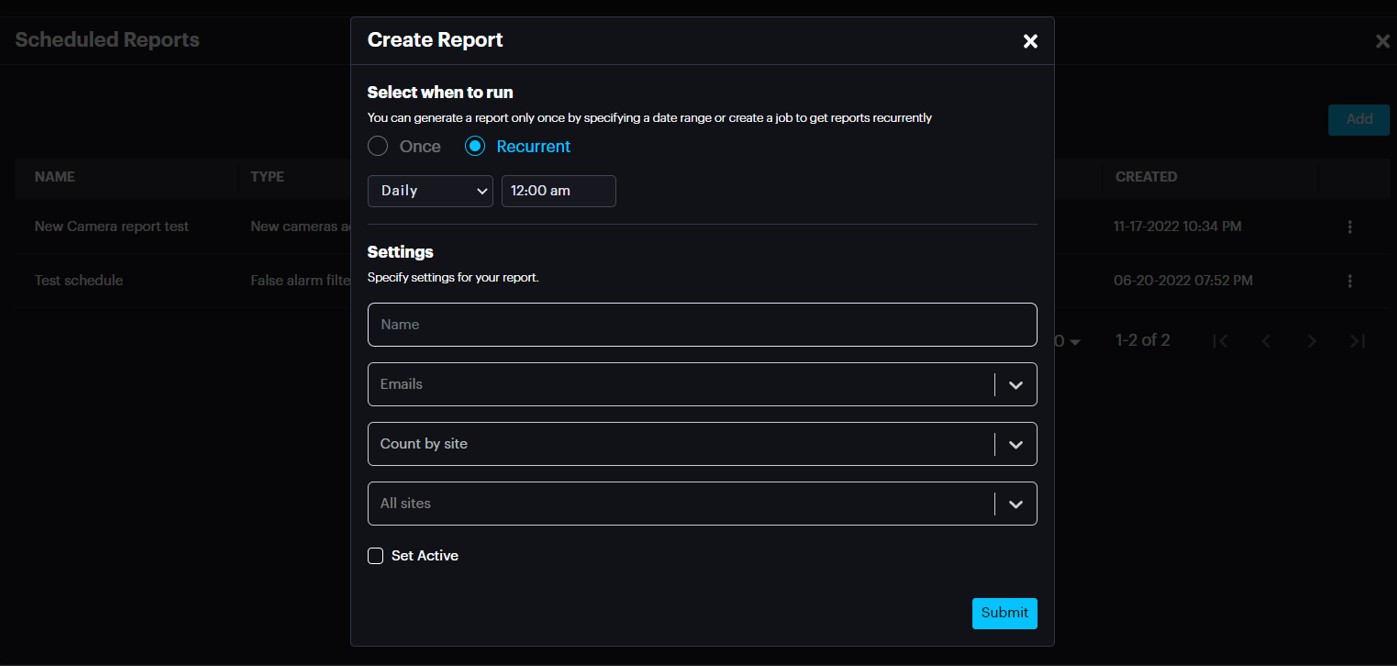The image size is (1397, 666).
Task: Sort by the CREATED column header
Action: pos(1146,177)
